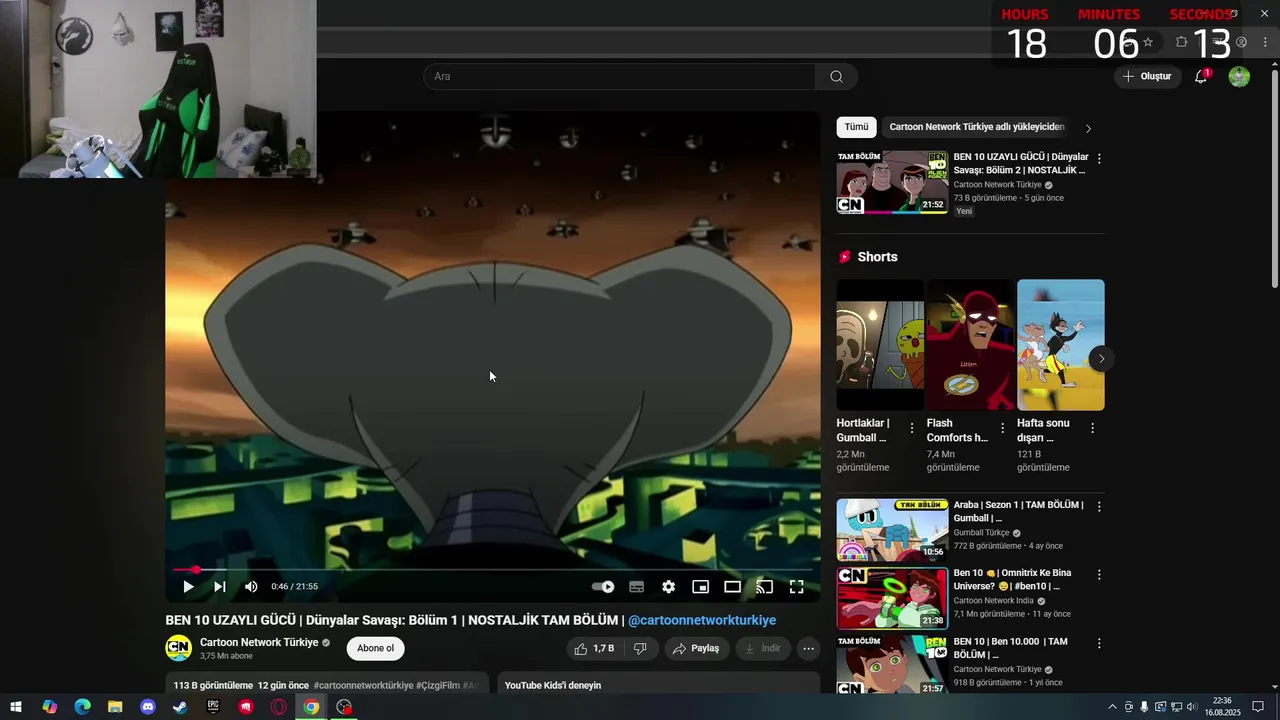Open Steam from the taskbar
1280x720 pixels.
point(180,707)
